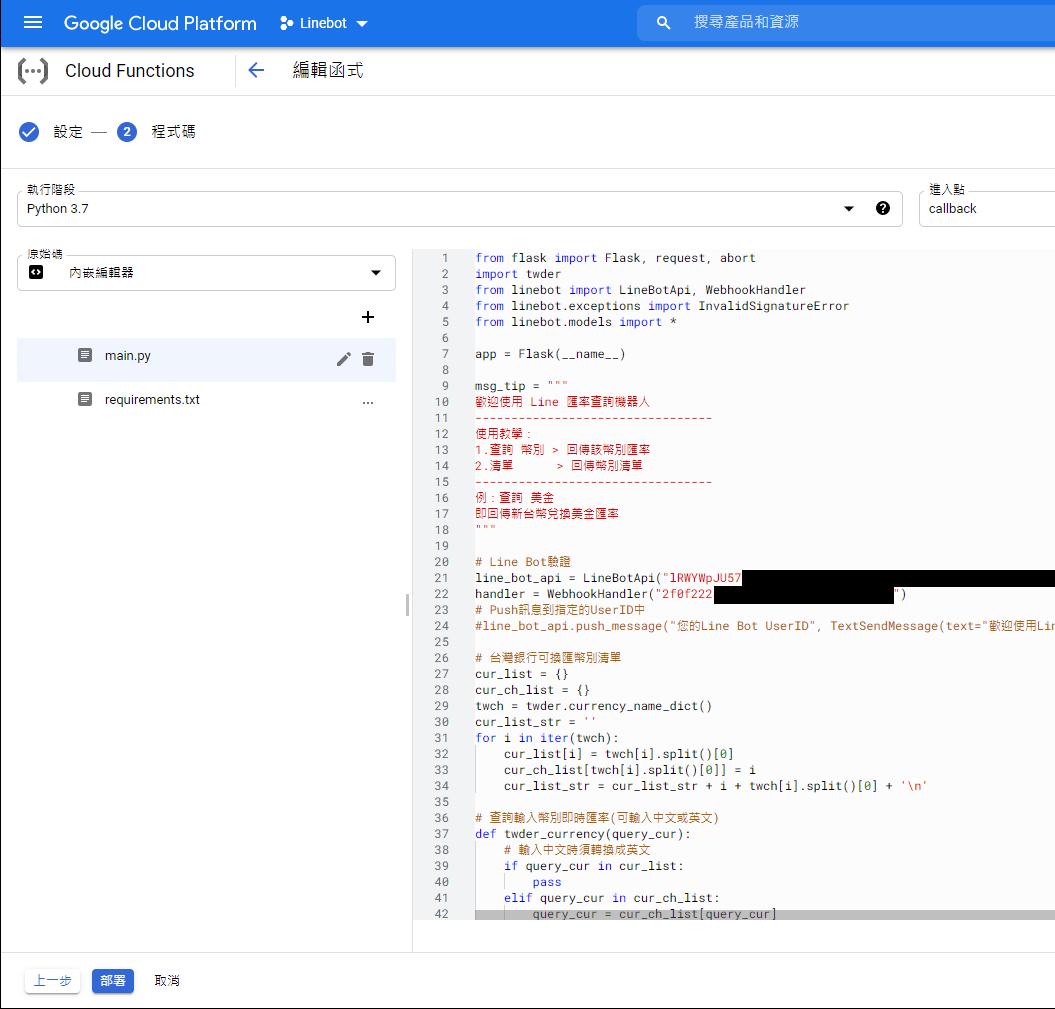Image resolution: width=1055 pixels, height=1009 pixels.
Task: Click code line 7 'app = Flask(__name__)'
Action: 550,354
